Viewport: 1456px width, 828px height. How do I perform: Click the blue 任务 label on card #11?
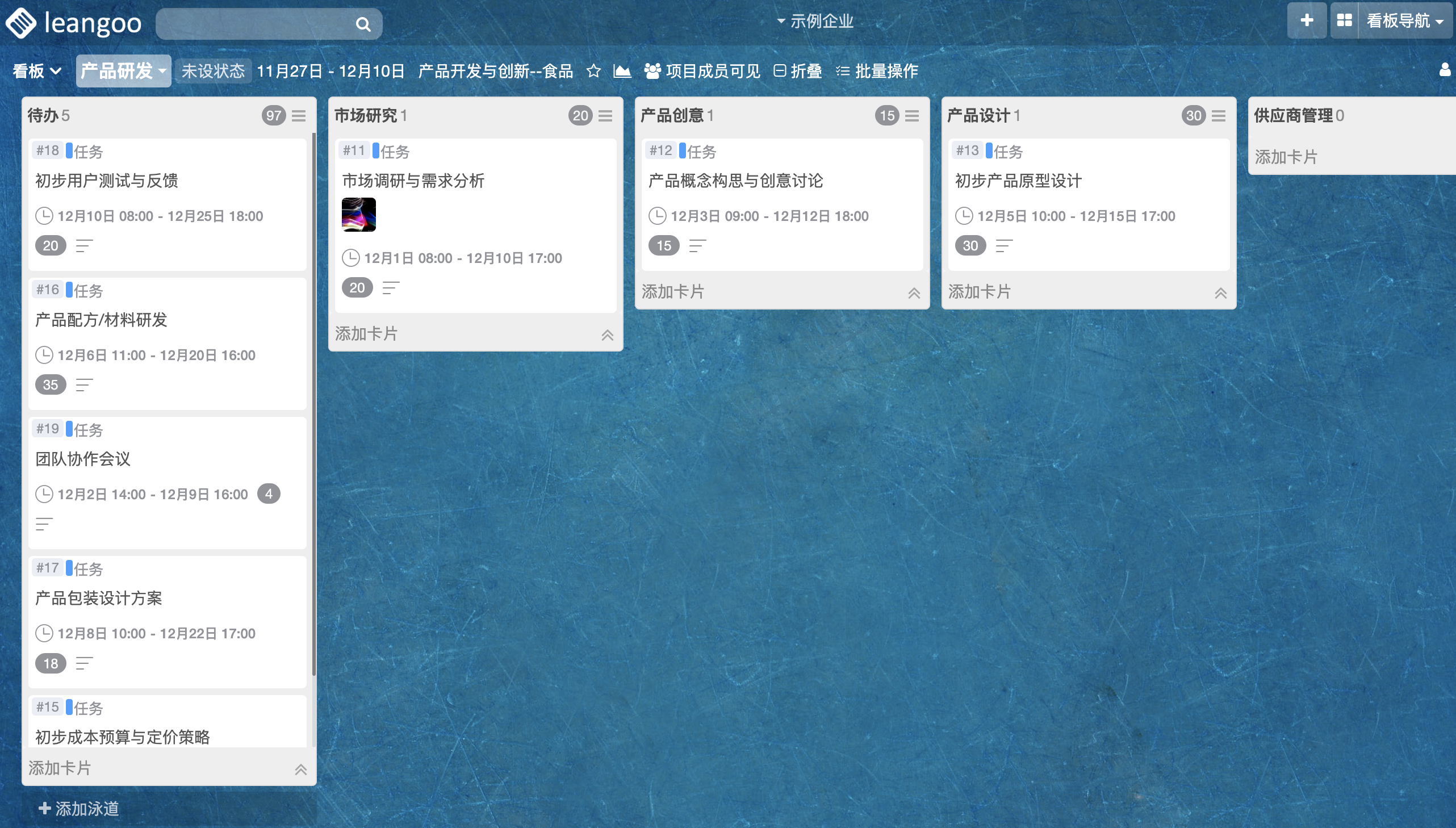click(391, 151)
